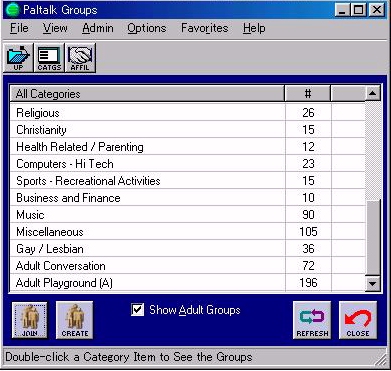This screenshot has height=371, width=391.
Task: Click the CREATE group icon button
Action: 75,320
